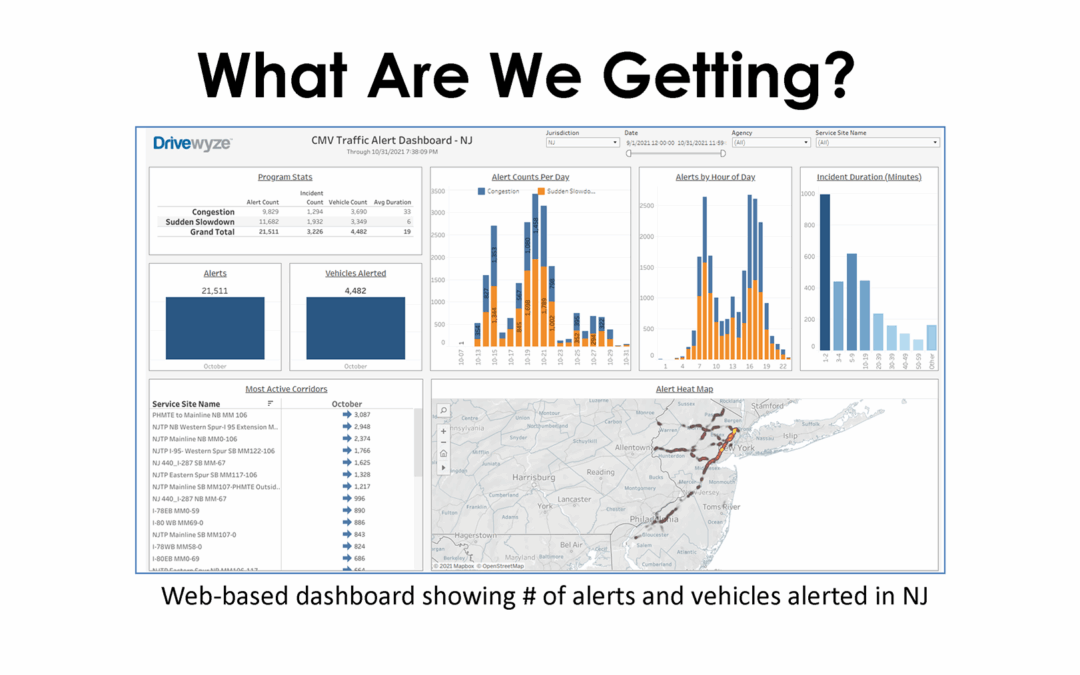Image resolution: width=1080 pixels, height=675 pixels.
Task: Toggle Congestion legend color box
Action: click(482, 190)
